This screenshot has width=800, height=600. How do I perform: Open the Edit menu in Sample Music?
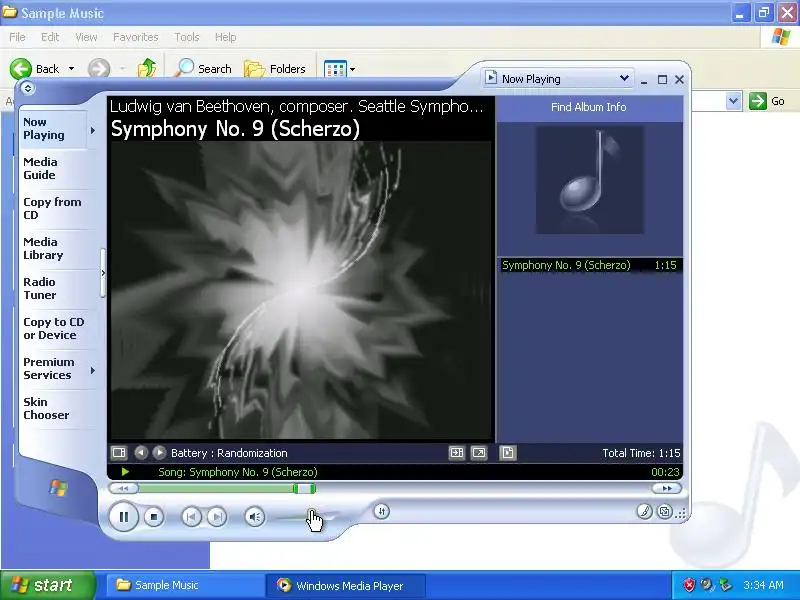(x=50, y=37)
